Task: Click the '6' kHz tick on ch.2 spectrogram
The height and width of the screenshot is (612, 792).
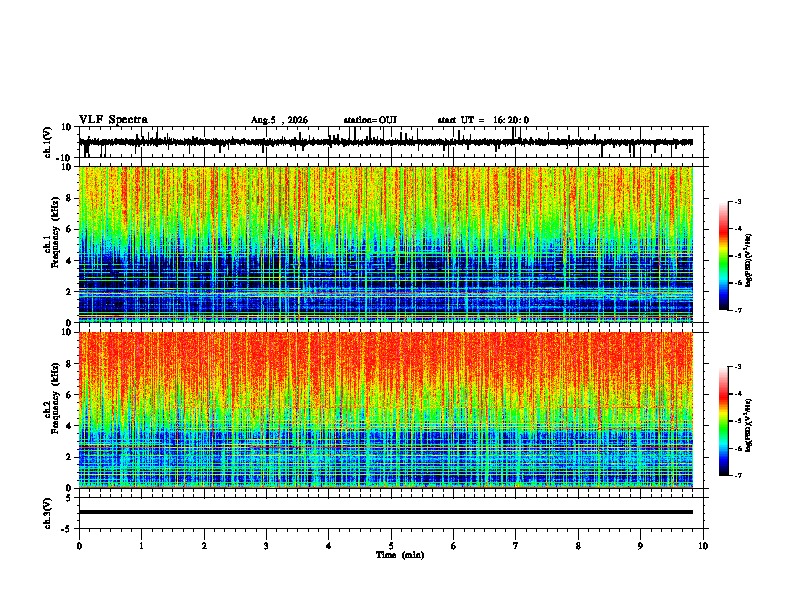Action: [70, 395]
